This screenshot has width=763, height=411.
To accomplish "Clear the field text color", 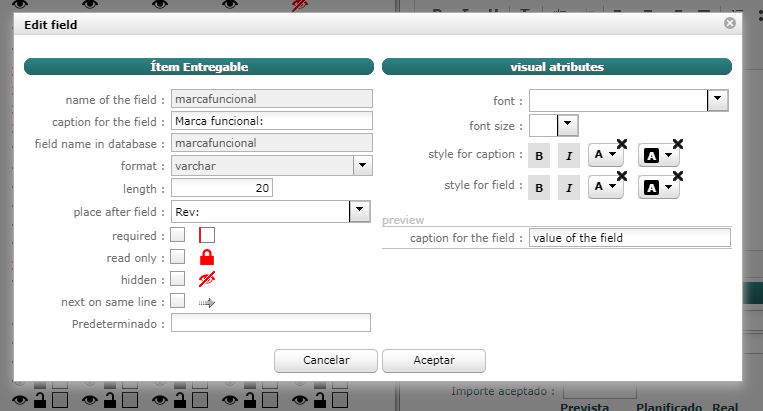I will (622, 176).
